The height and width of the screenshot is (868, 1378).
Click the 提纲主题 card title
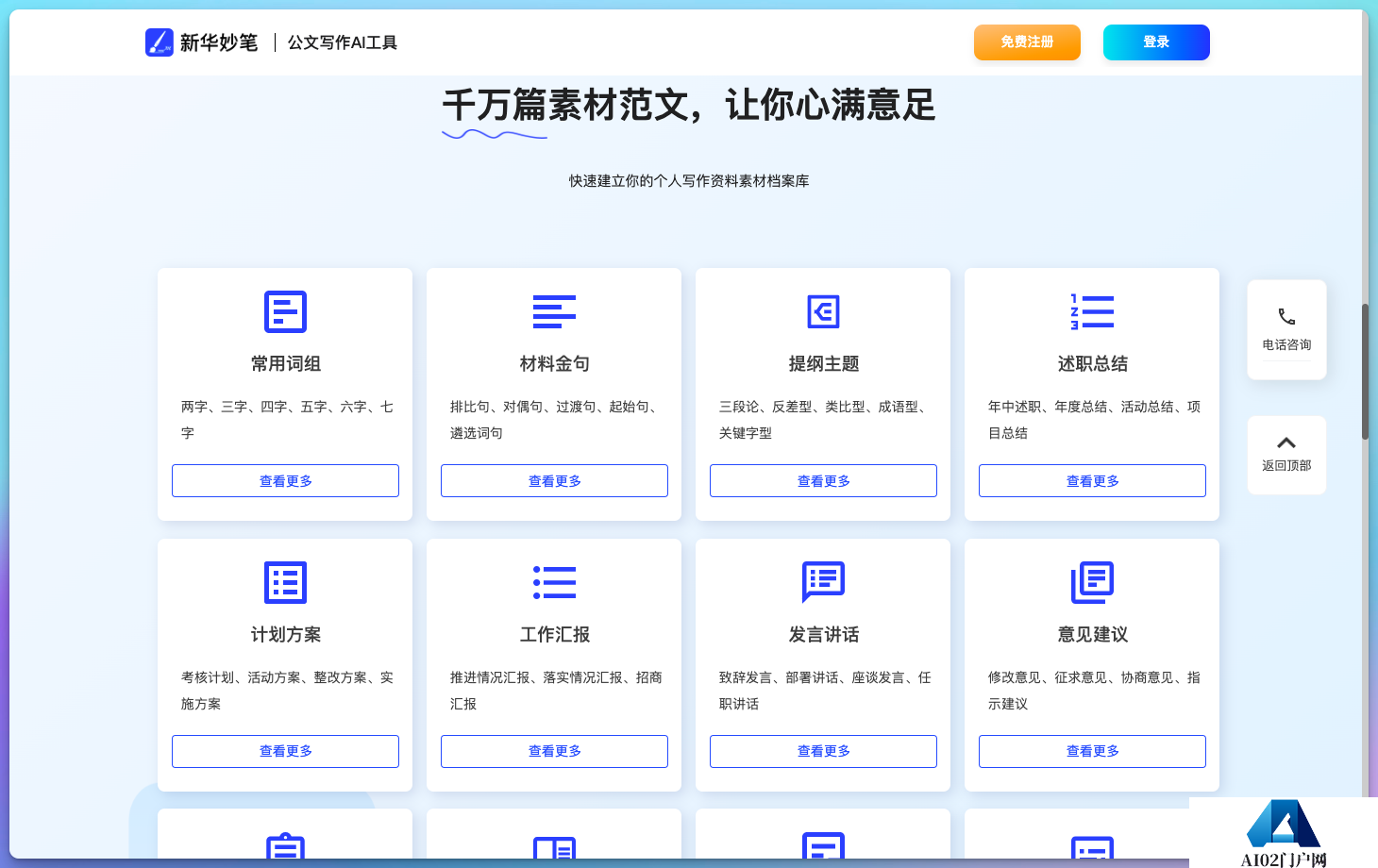[823, 364]
